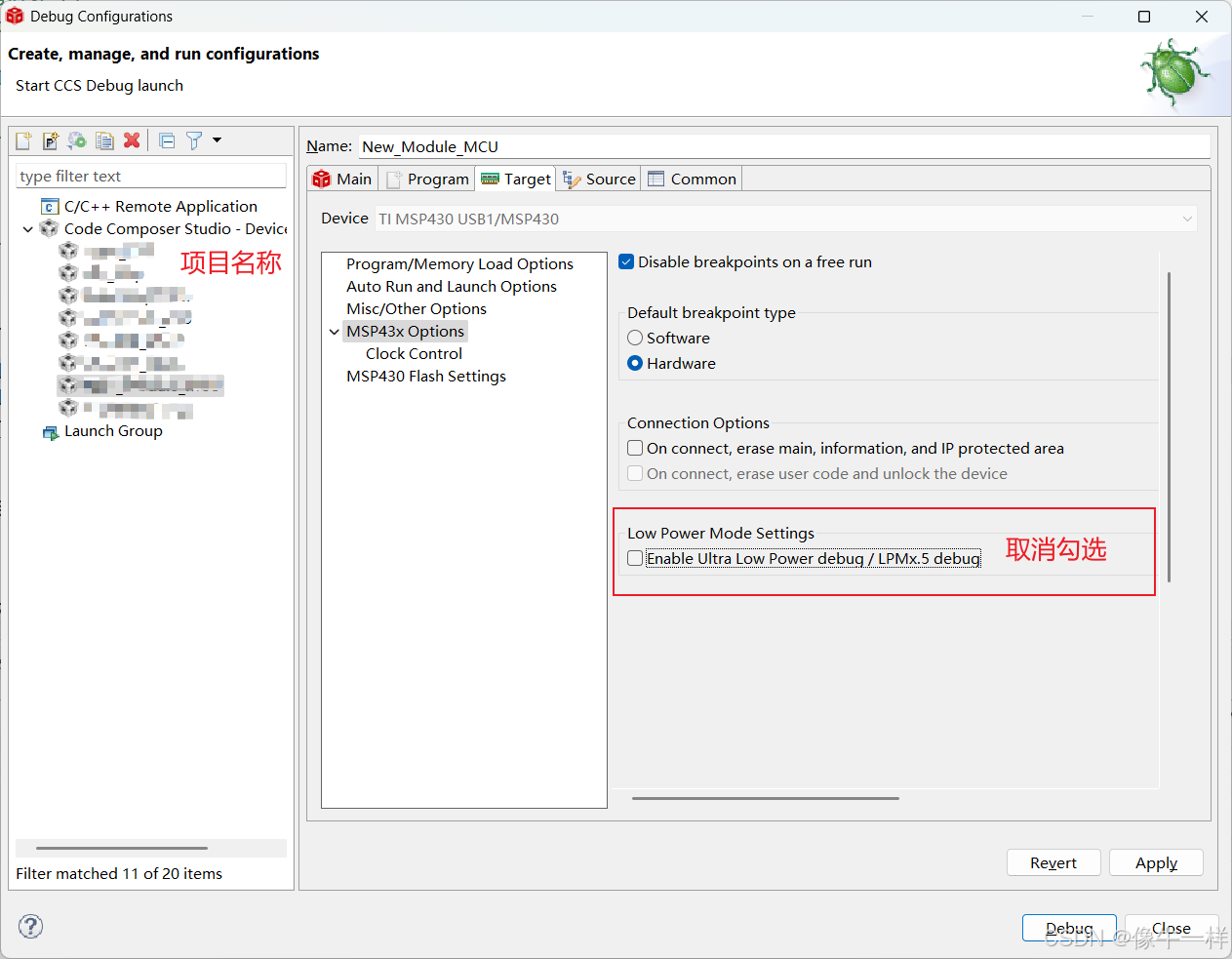
Task: Select Program/Memory Load Options
Action: tap(459, 264)
